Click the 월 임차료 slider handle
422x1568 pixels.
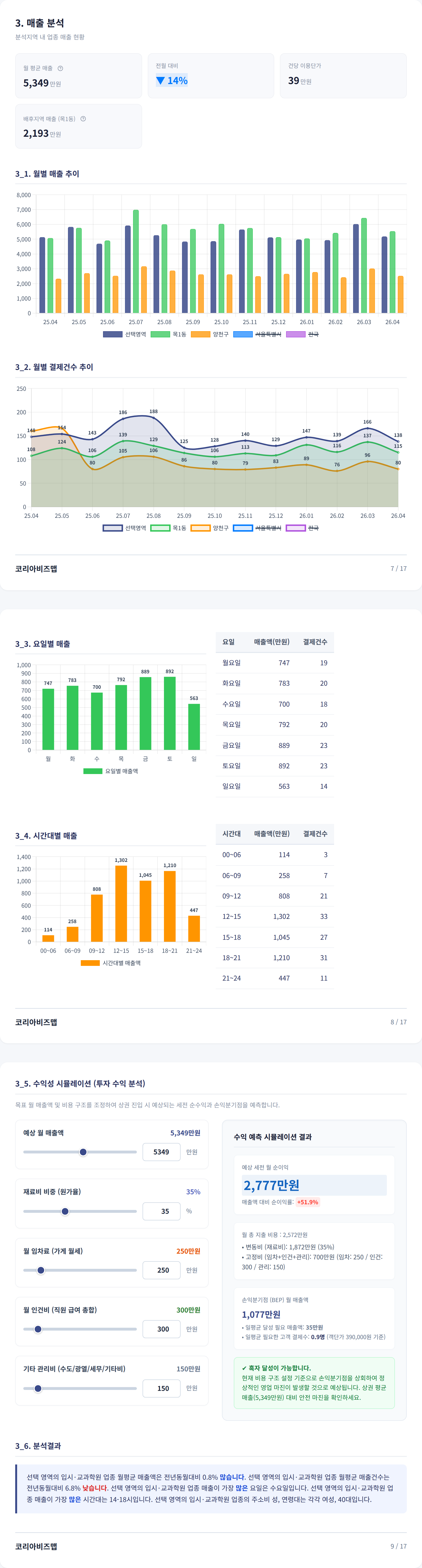pos(41,1270)
